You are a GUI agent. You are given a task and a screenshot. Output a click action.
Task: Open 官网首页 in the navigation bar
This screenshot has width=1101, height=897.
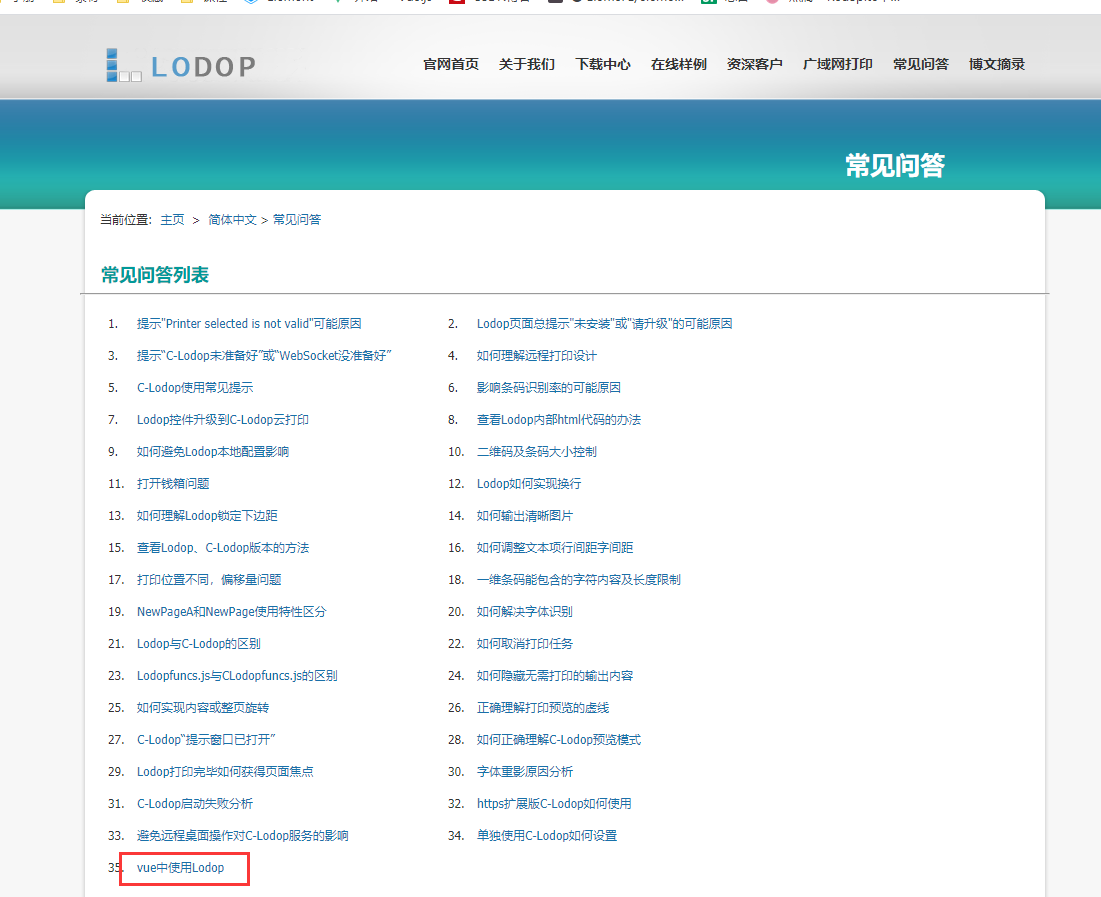point(451,65)
